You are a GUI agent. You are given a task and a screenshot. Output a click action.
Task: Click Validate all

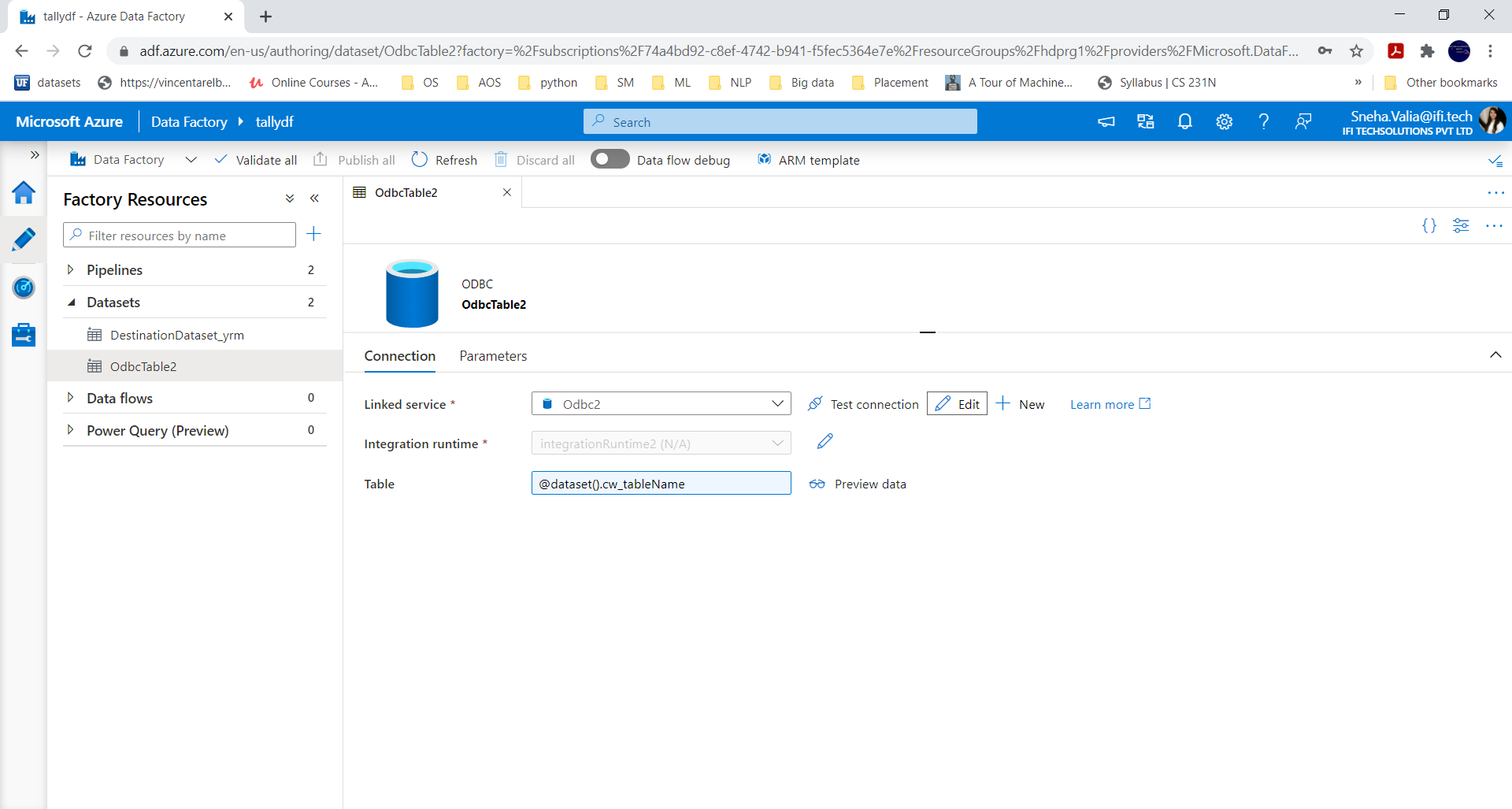click(x=256, y=160)
